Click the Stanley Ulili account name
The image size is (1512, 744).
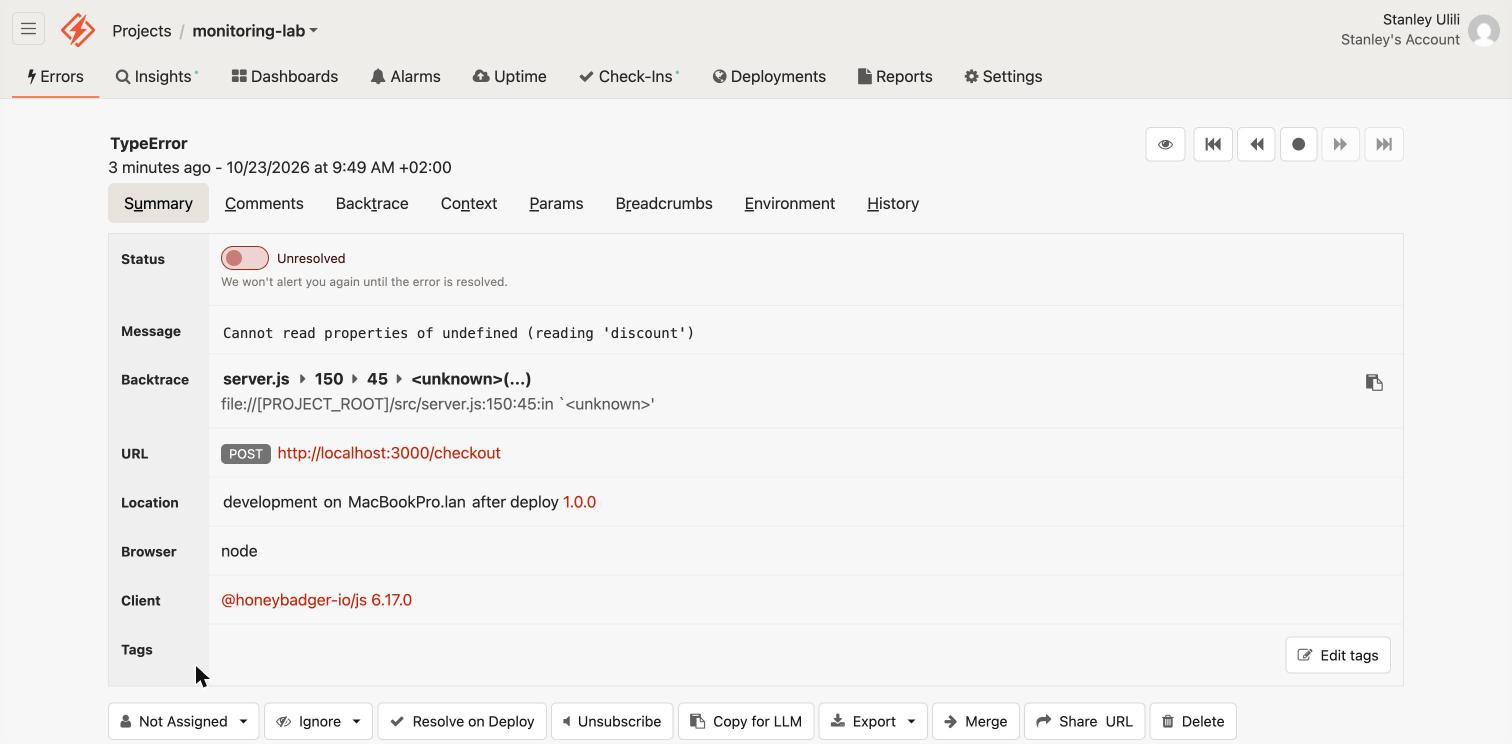pos(1421,19)
